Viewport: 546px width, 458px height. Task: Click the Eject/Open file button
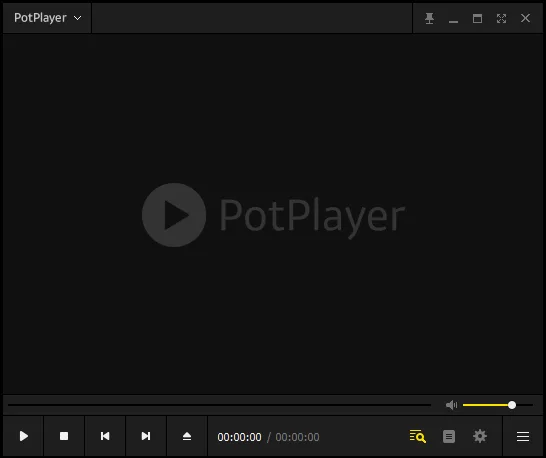pos(187,436)
